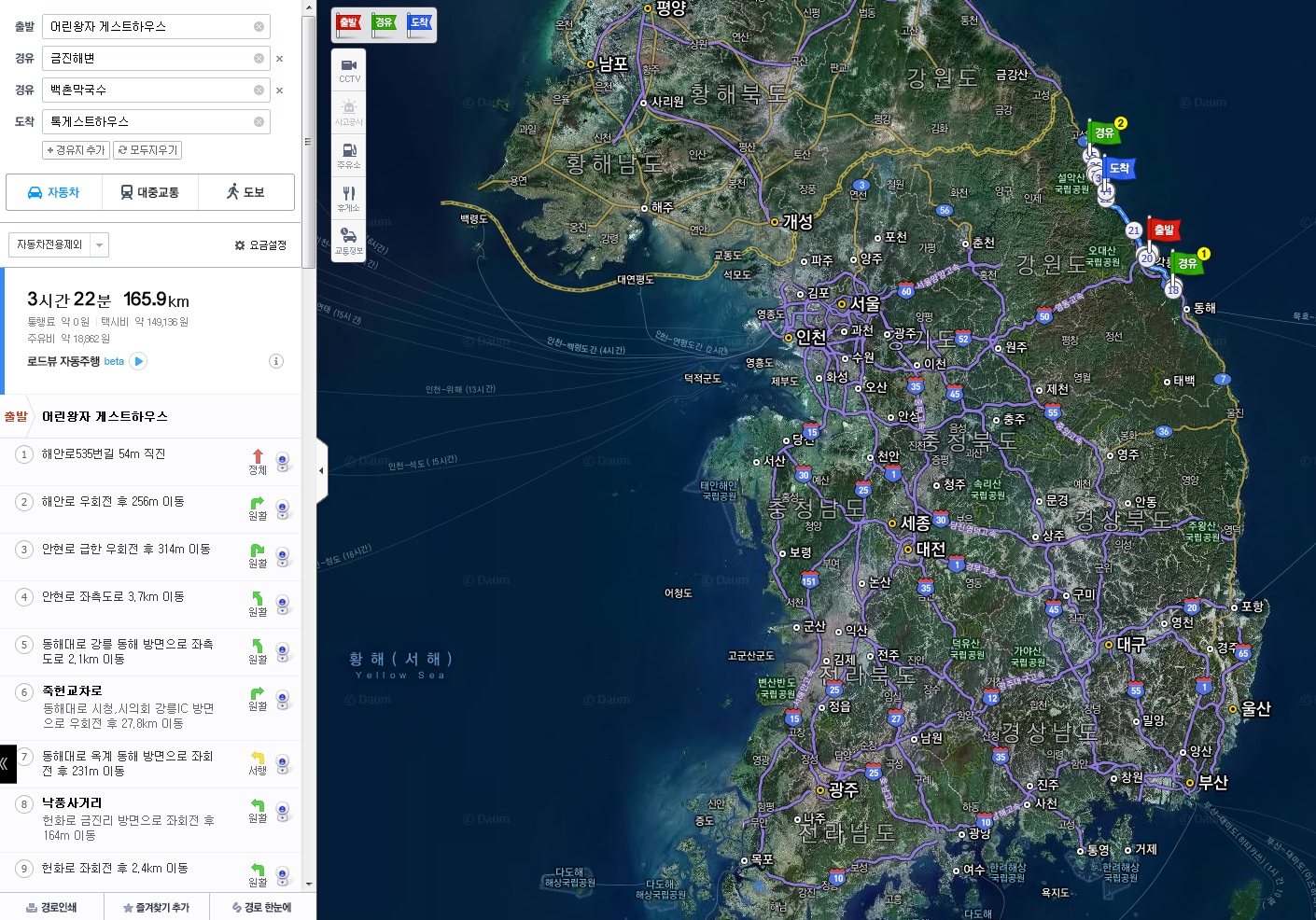Image resolution: width=1316 pixels, height=920 pixels.
Task: Remove the 백촌막국수 waypoint row
Action: click(279, 91)
